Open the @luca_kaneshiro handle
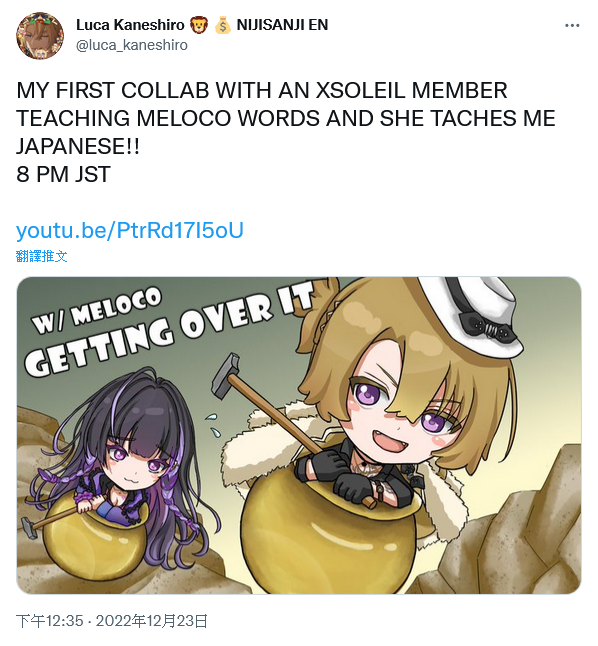The image size is (598, 646). point(132,45)
